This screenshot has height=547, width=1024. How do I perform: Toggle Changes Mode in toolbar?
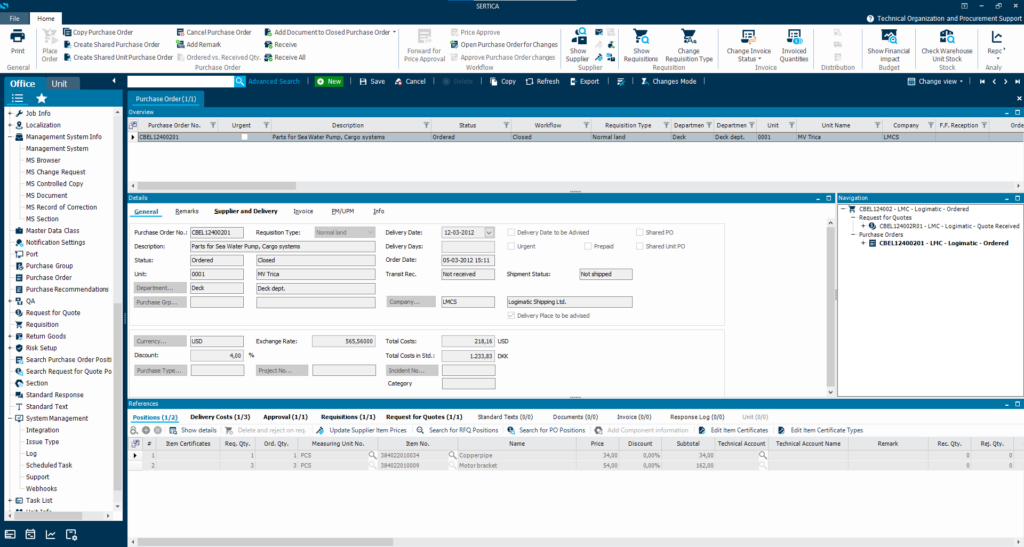(668, 82)
